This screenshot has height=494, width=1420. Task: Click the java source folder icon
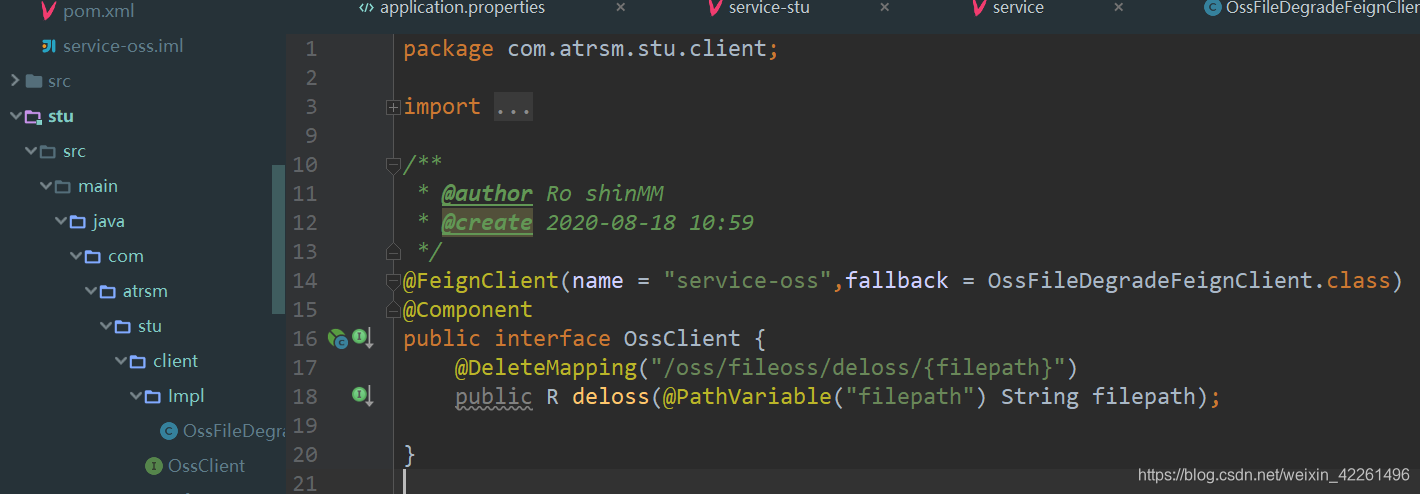click(78, 221)
